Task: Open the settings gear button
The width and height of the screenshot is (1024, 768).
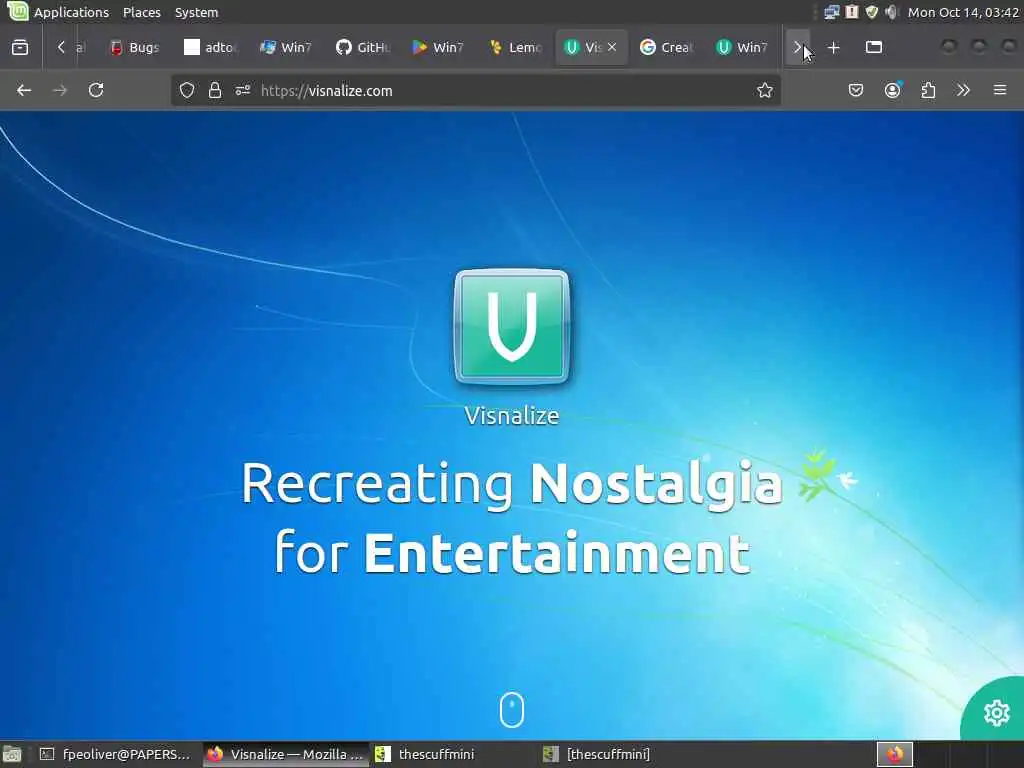Action: point(997,713)
